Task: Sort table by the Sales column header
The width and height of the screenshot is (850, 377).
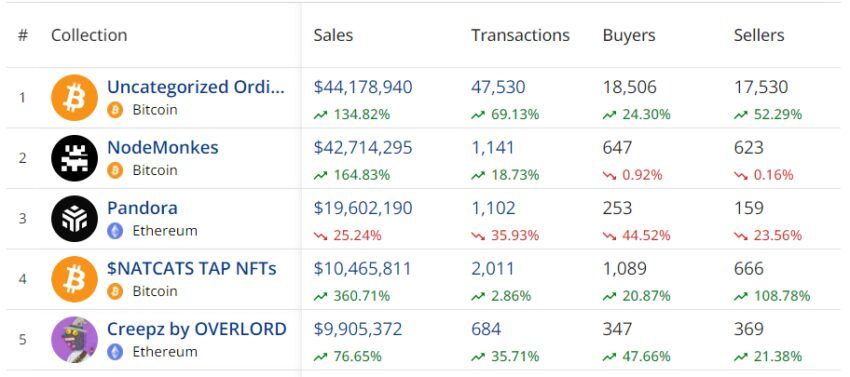Action: click(333, 35)
